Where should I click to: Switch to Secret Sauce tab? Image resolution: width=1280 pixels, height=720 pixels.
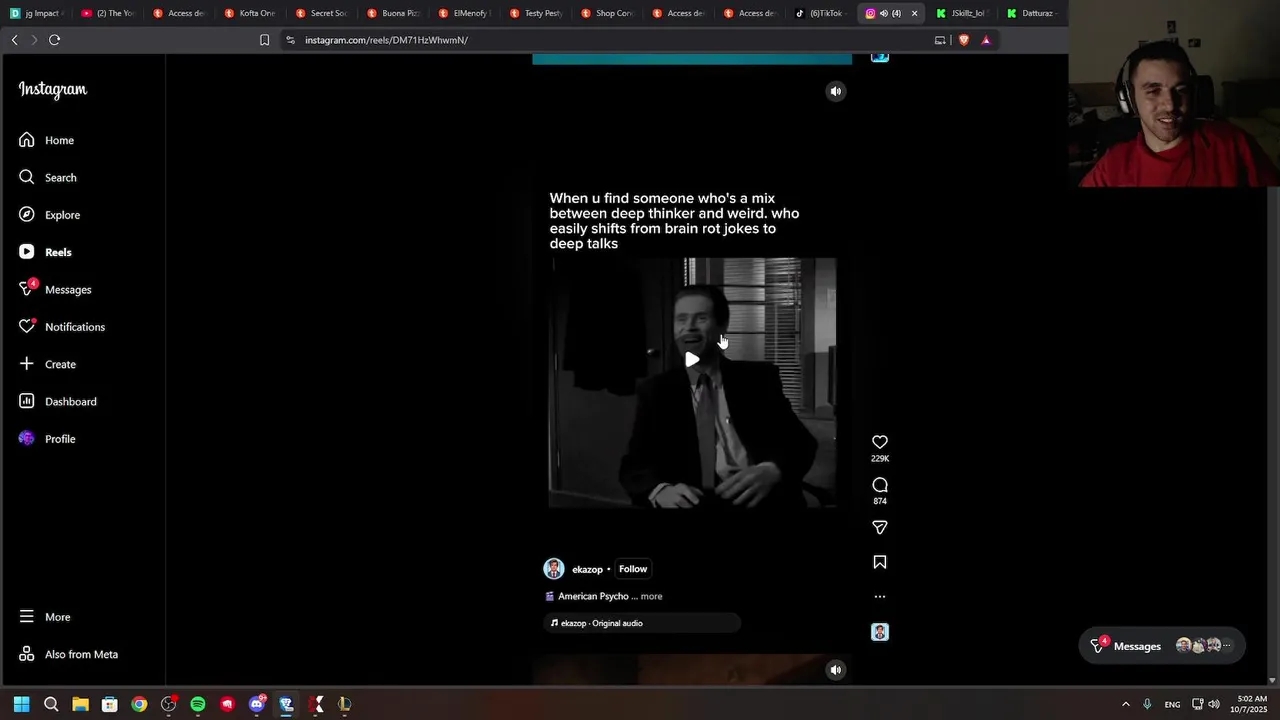coord(321,13)
